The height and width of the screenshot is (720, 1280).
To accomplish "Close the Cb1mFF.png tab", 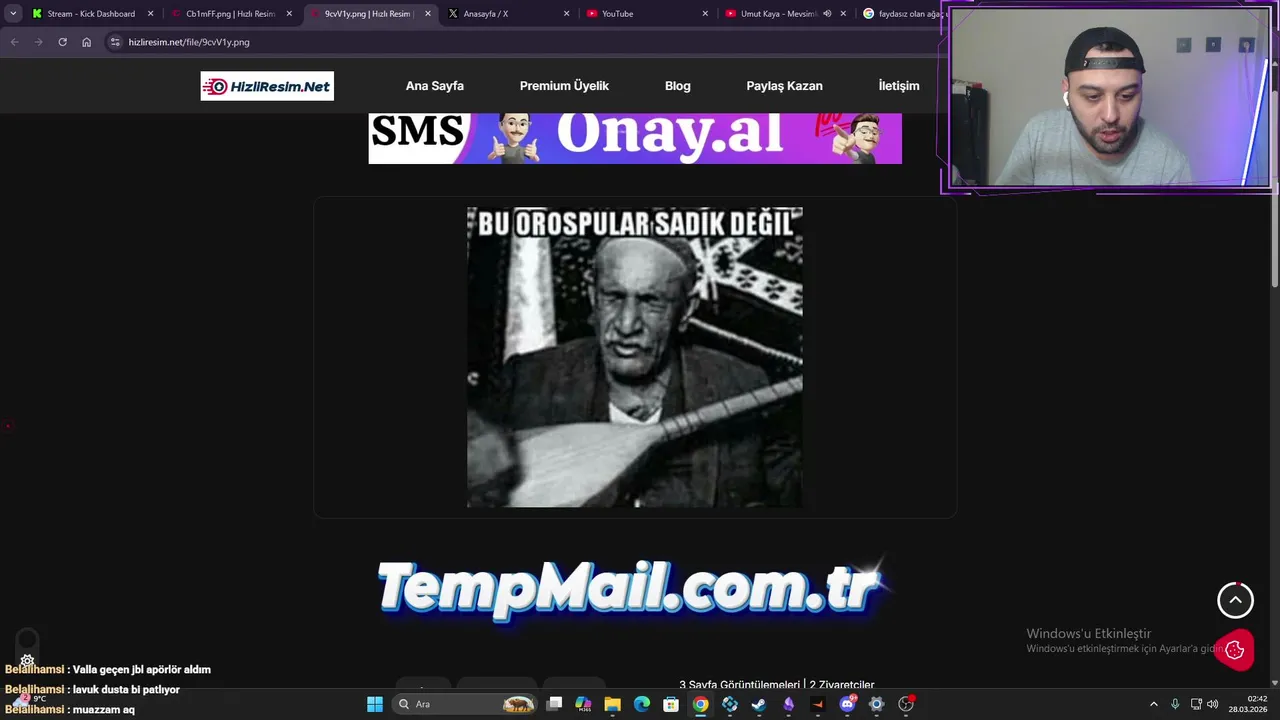I will pyautogui.click(x=289, y=14).
